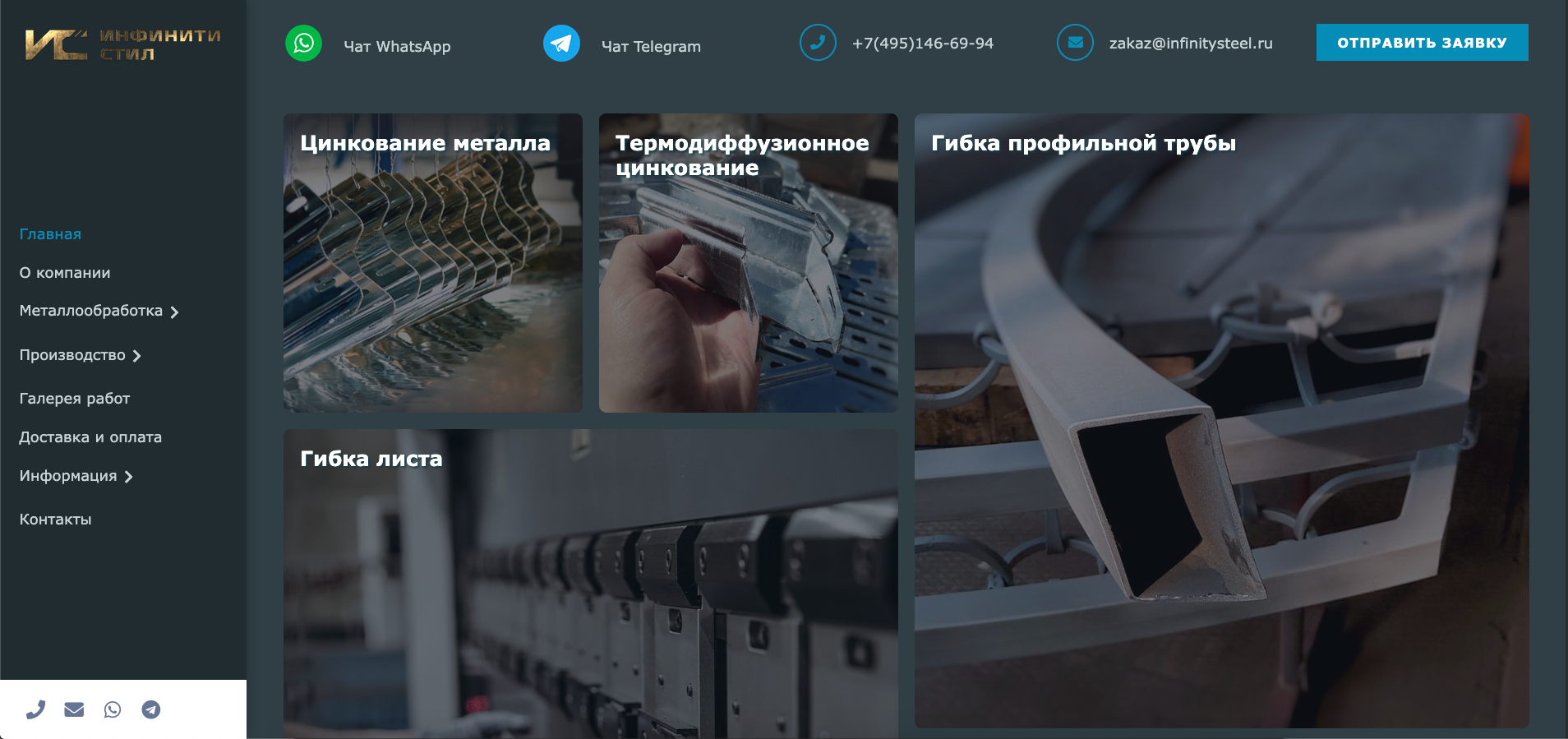Select Производство menu item
The image size is (1568, 739).
point(72,355)
